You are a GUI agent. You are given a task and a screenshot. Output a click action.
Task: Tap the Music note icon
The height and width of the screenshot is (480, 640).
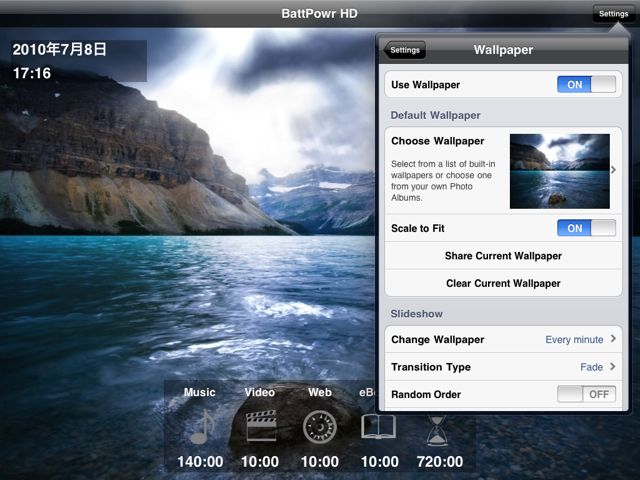[x=203, y=427]
